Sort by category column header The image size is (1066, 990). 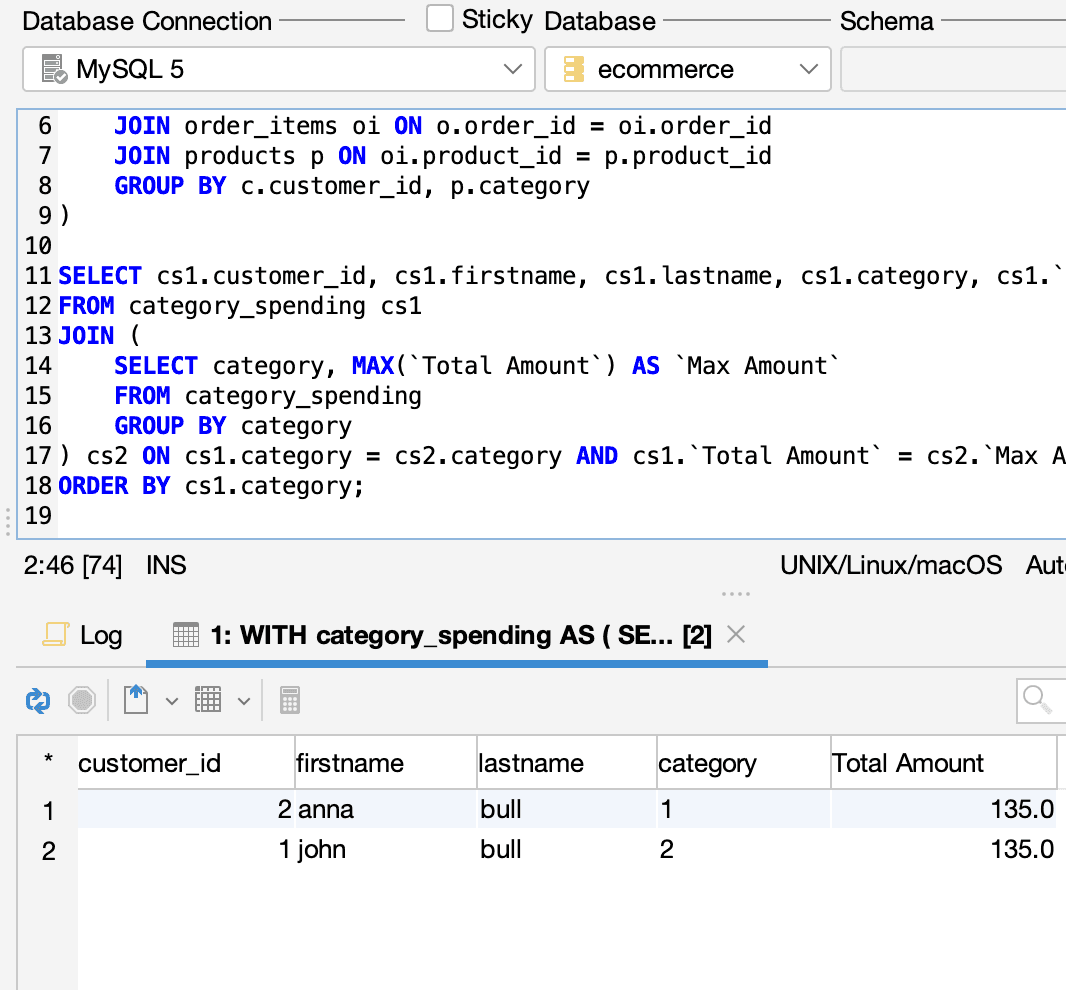click(x=743, y=763)
